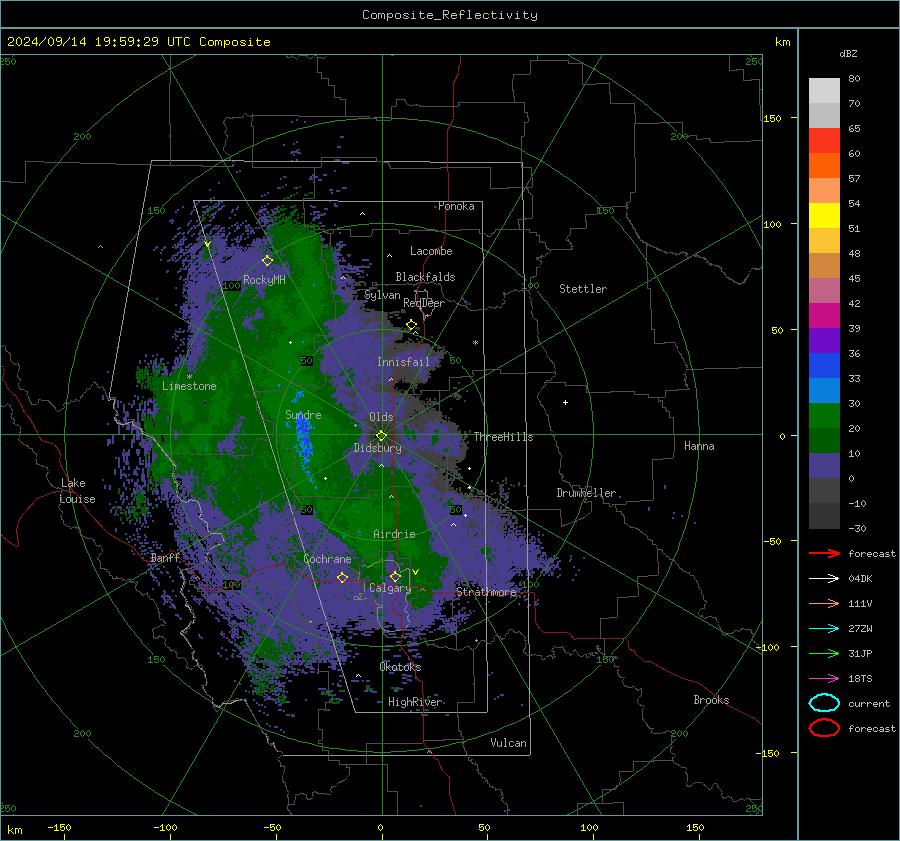The height and width of the screenshot is (841, 900).
Task: Click the Limestone label
Action: pos(189,386)
